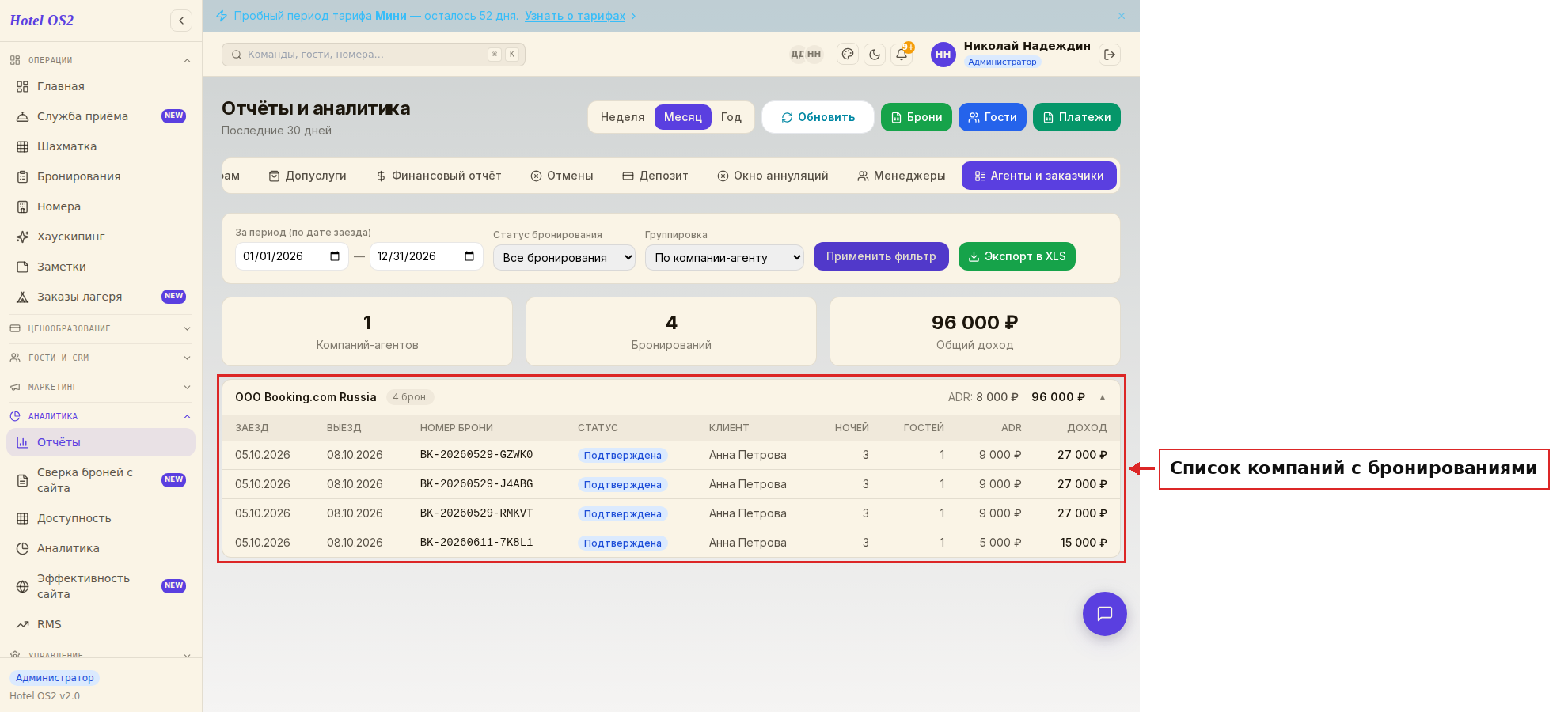Open the Статус бронирования dropdown
Image resolution: width=1568 pixels, height=712 pixels.
[x=564, y=257]
